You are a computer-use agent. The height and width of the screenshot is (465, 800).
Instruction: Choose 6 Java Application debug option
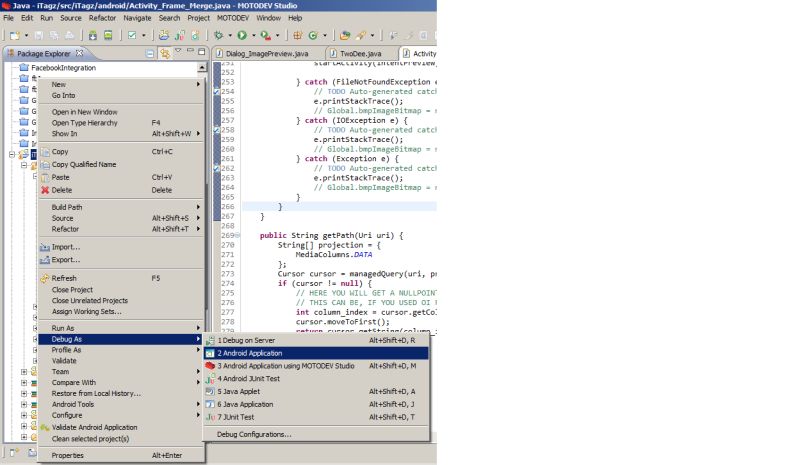click(x=316, y=404)
